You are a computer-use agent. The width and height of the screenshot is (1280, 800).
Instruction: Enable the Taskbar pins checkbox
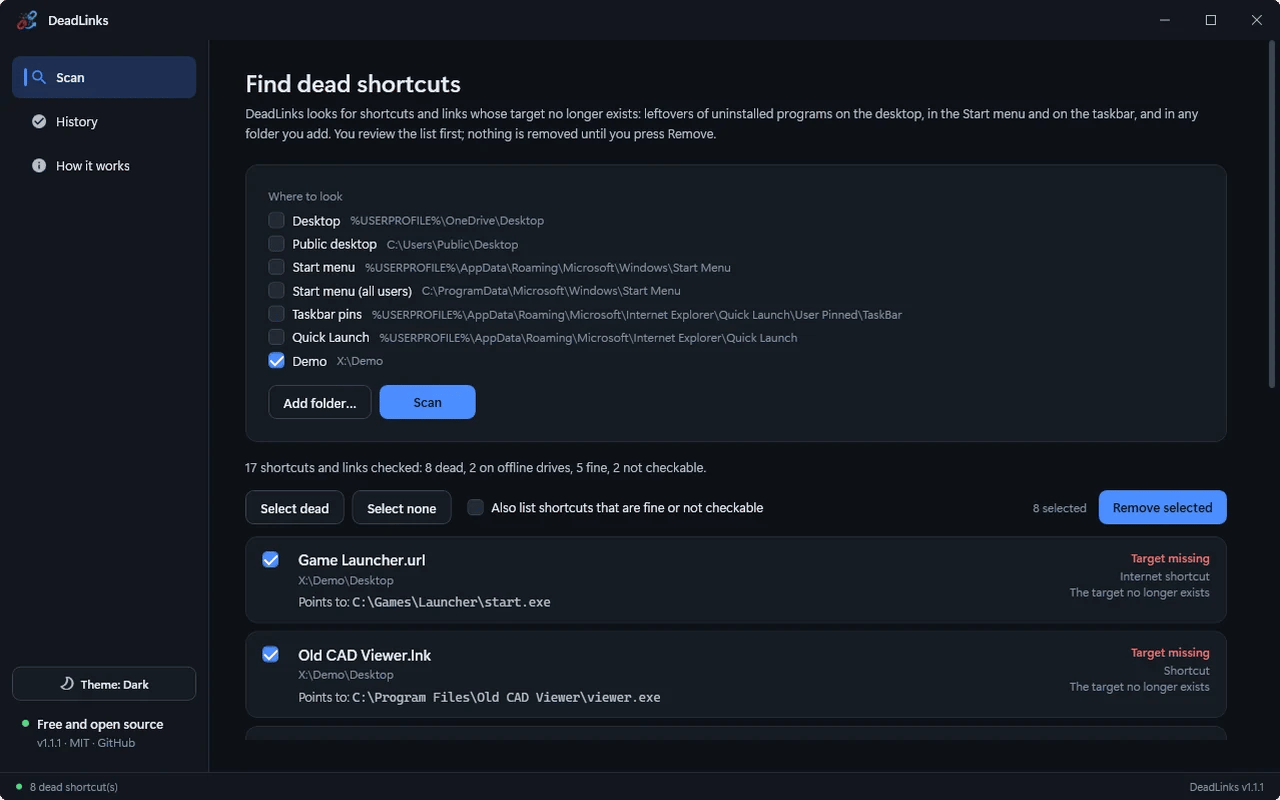[276, 314]
